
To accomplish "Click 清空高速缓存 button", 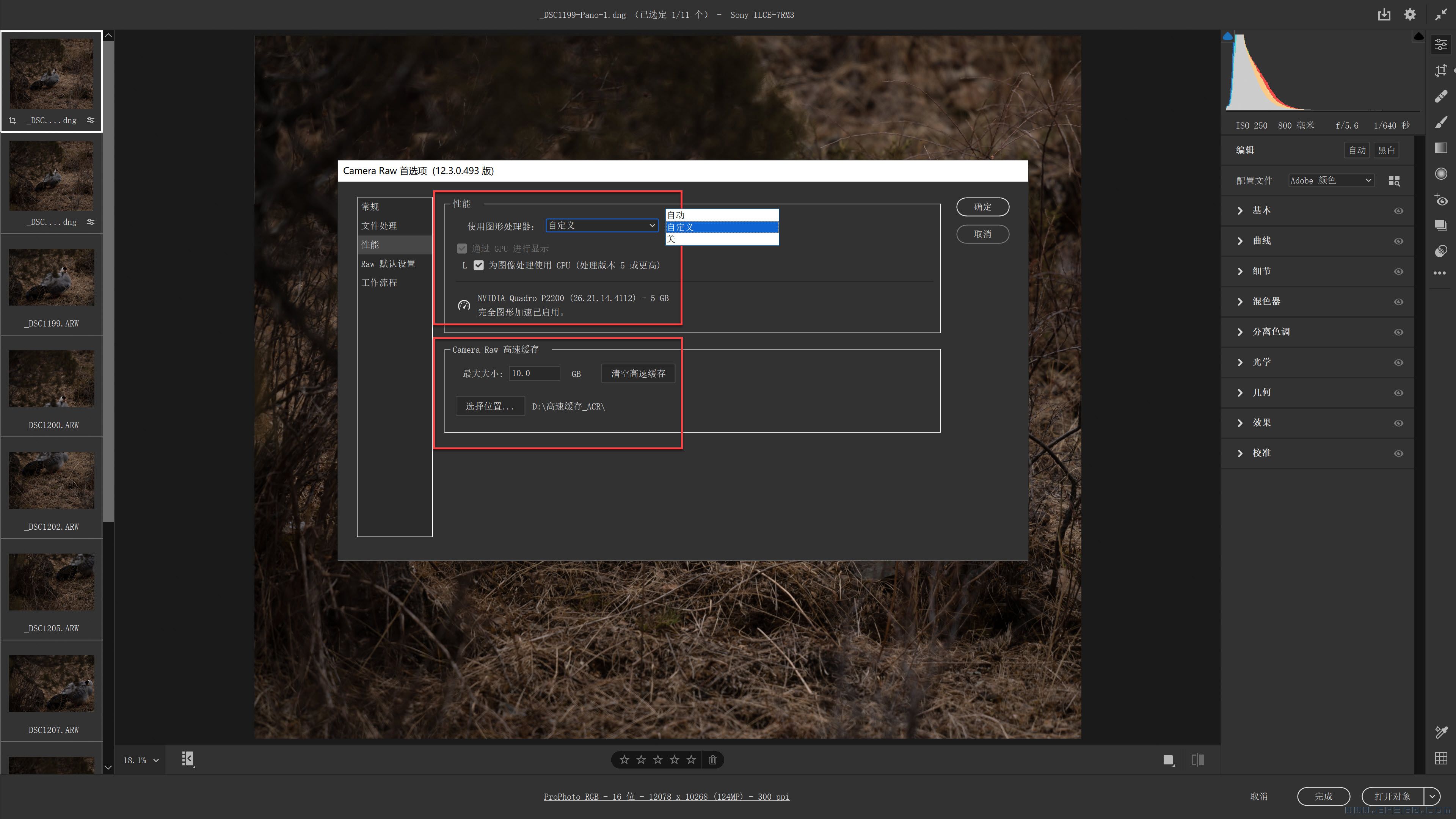I will (x=637, y=373).
